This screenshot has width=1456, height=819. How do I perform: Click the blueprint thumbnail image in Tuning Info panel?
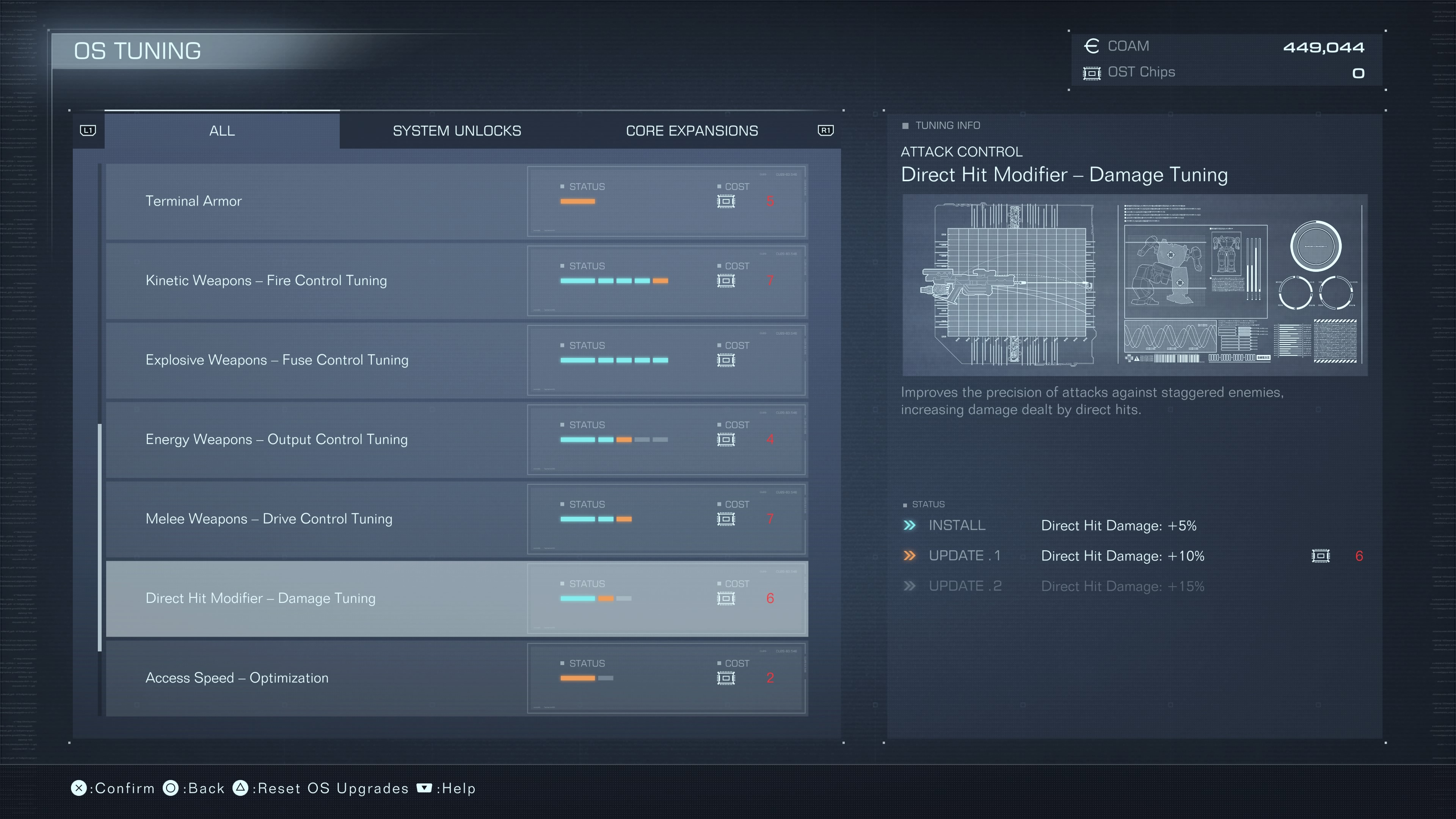point(1135,285)
